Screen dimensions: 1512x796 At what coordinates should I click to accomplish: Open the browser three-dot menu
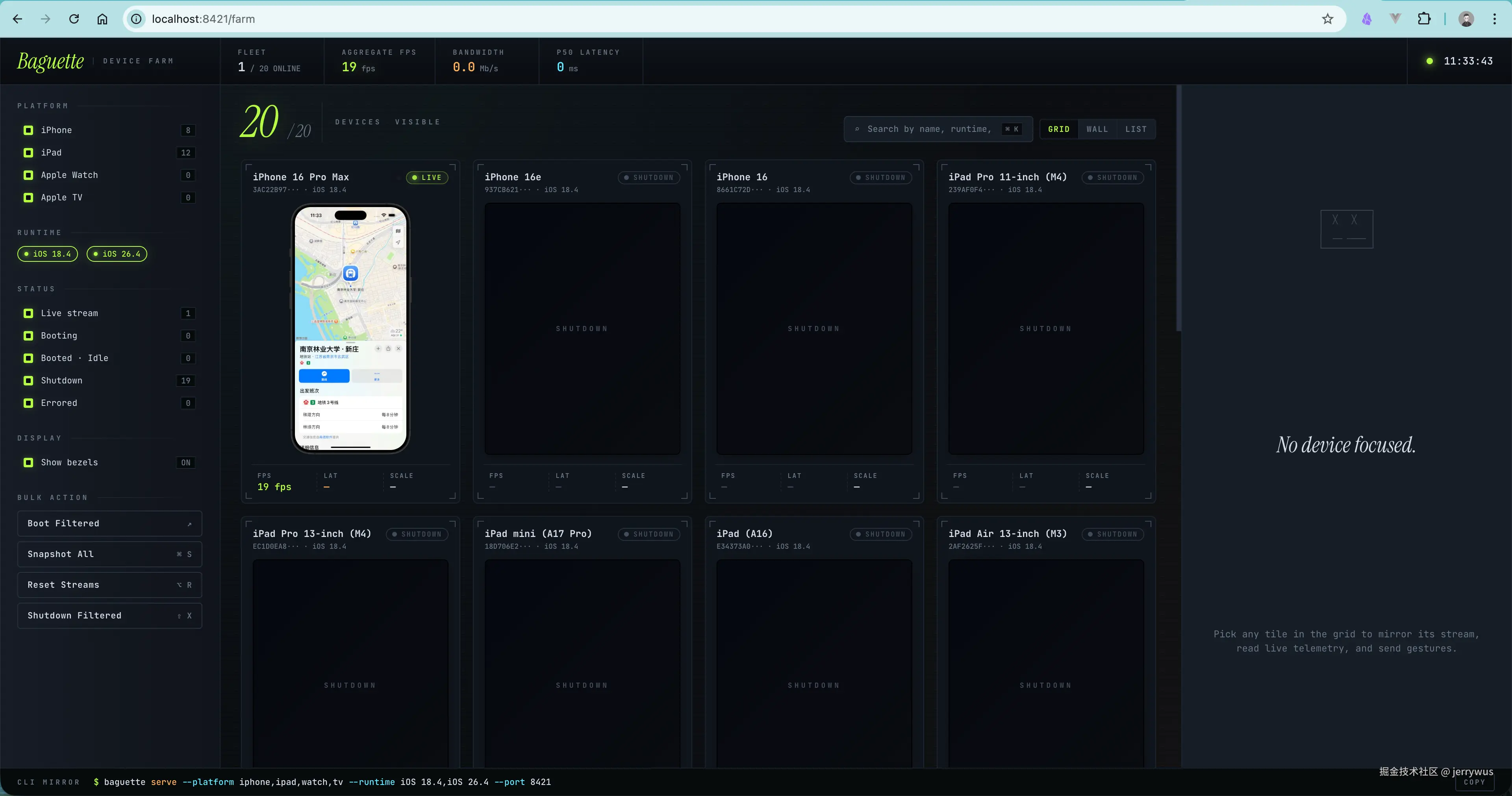pos(1494,19)
